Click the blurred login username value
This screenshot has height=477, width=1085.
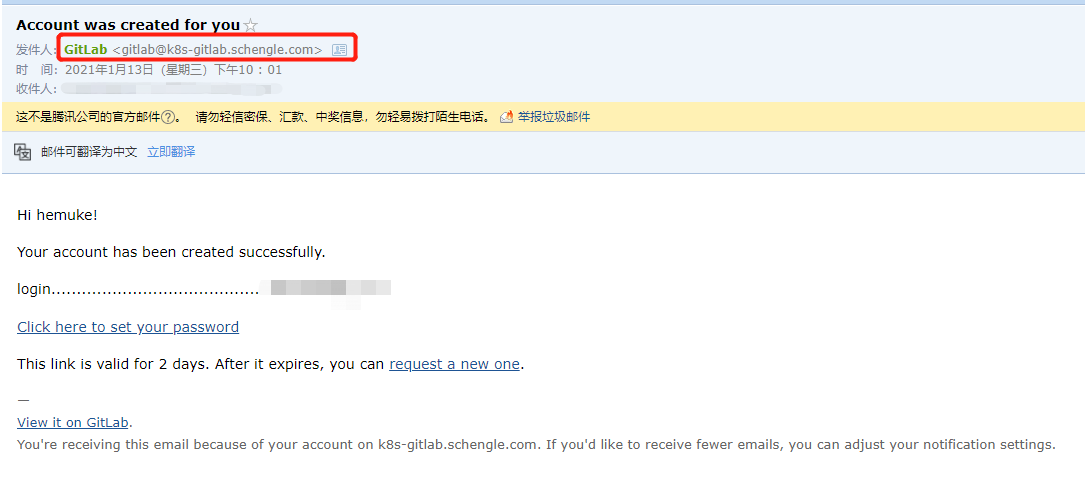pos(325,289)
